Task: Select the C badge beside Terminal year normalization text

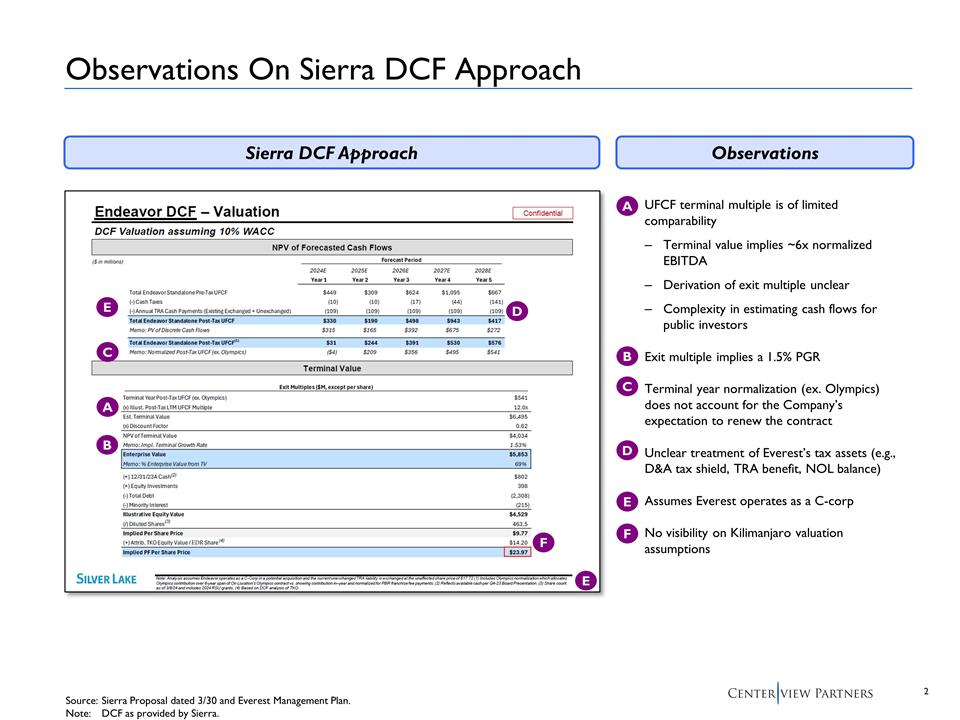Action: (628, 386)
